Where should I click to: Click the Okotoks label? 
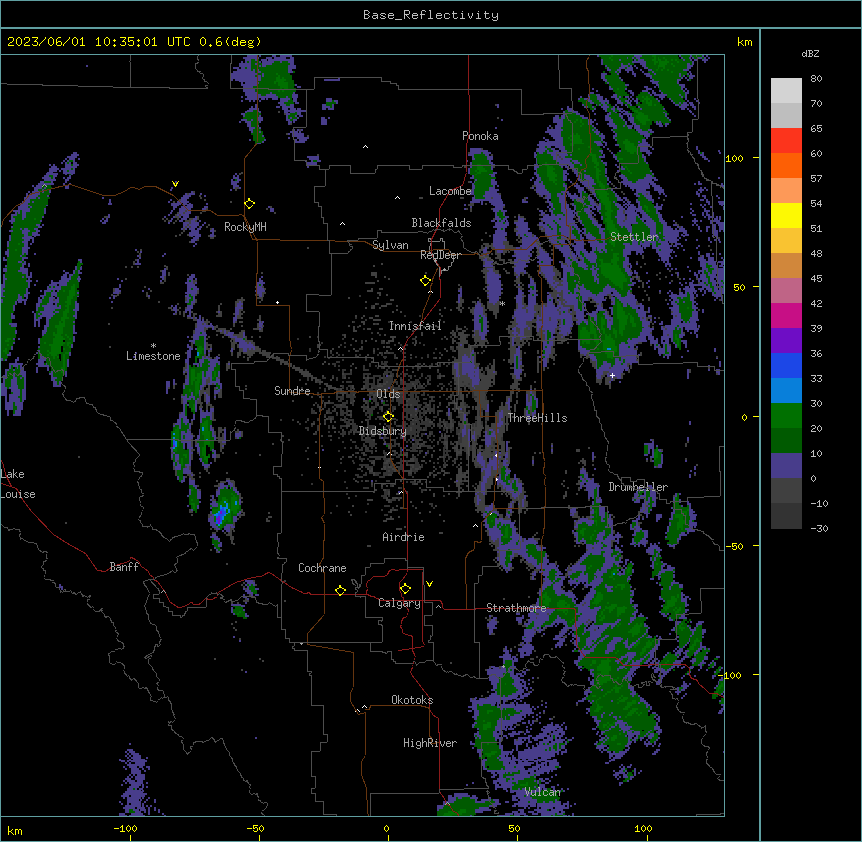coord(412,700)
